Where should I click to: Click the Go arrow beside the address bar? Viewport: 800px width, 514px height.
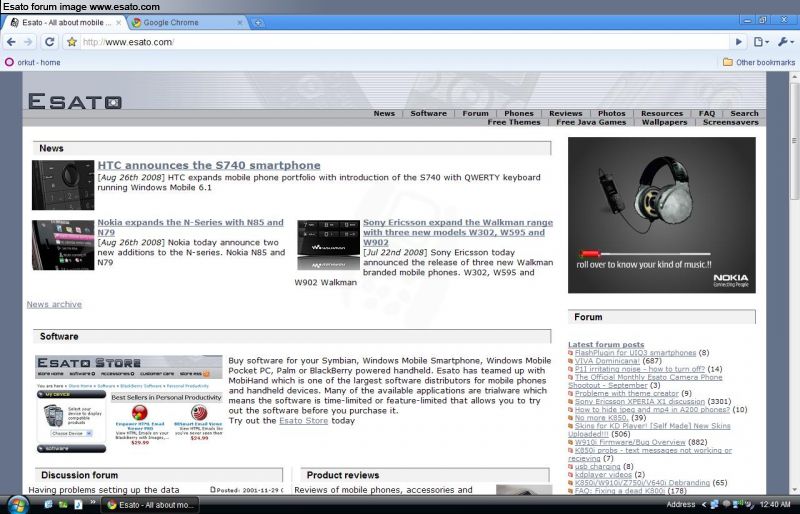738,42
